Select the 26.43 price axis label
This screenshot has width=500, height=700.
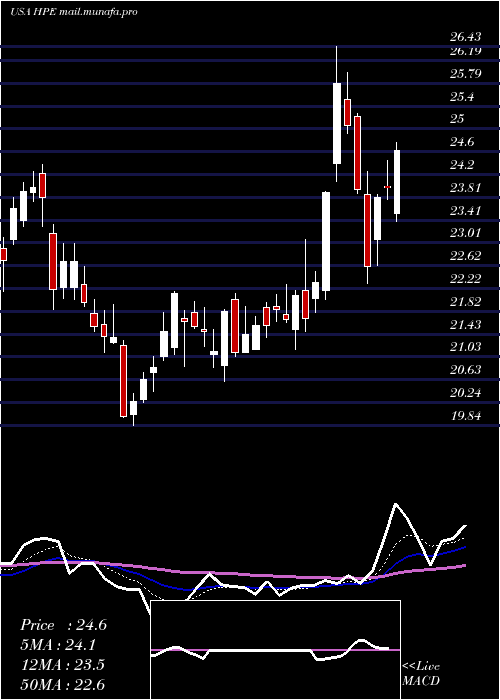(x=466, y=38)
